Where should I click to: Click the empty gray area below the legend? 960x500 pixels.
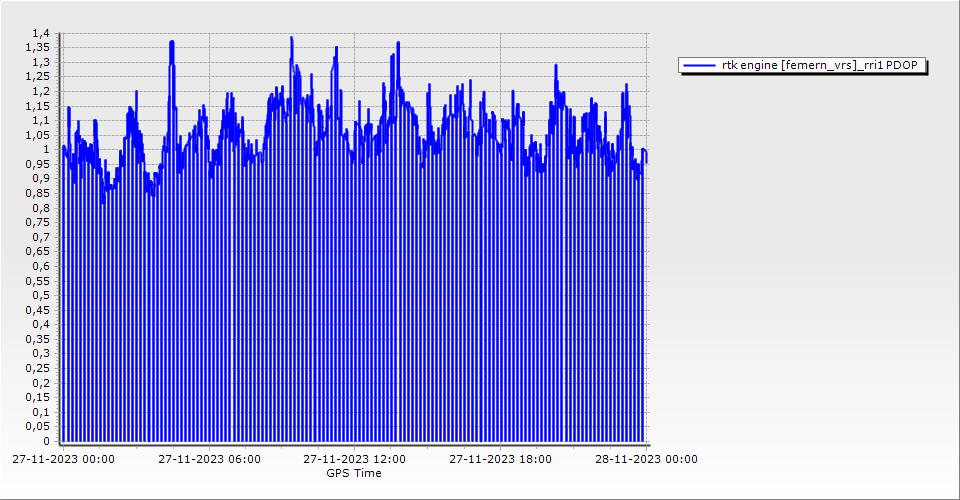point(800,250)
